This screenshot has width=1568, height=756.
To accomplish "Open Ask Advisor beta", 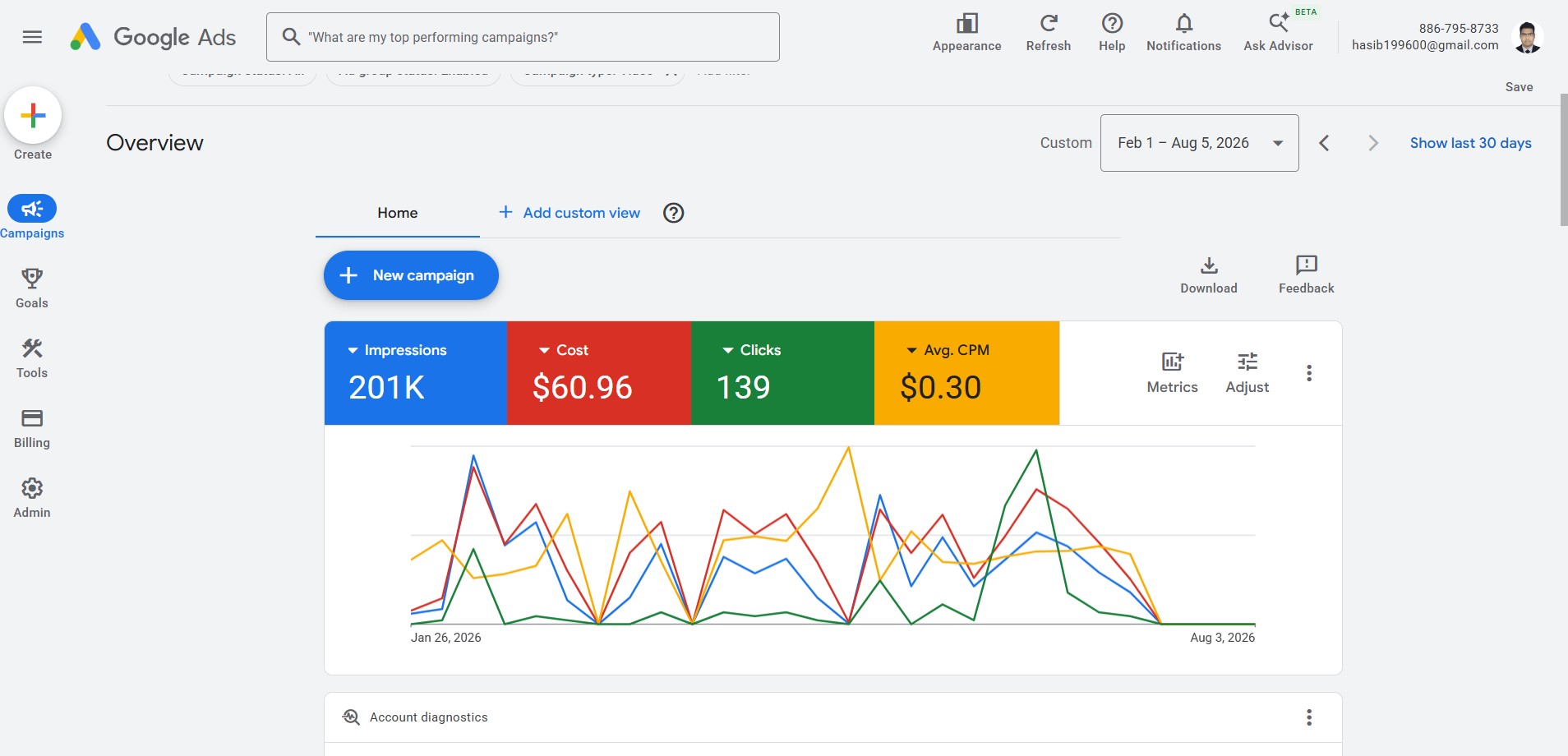I will 1278,34.
